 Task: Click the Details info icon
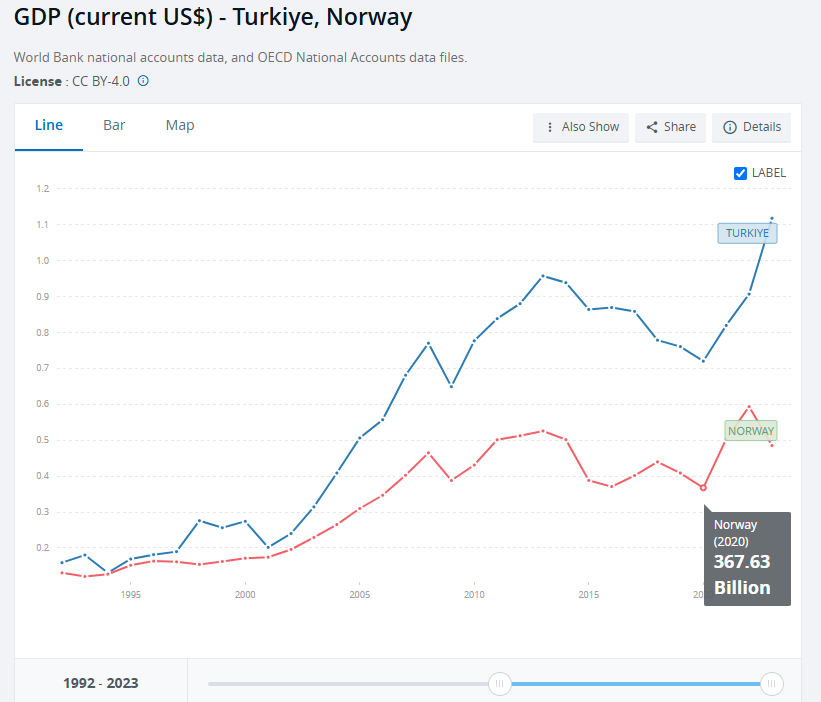730,127
